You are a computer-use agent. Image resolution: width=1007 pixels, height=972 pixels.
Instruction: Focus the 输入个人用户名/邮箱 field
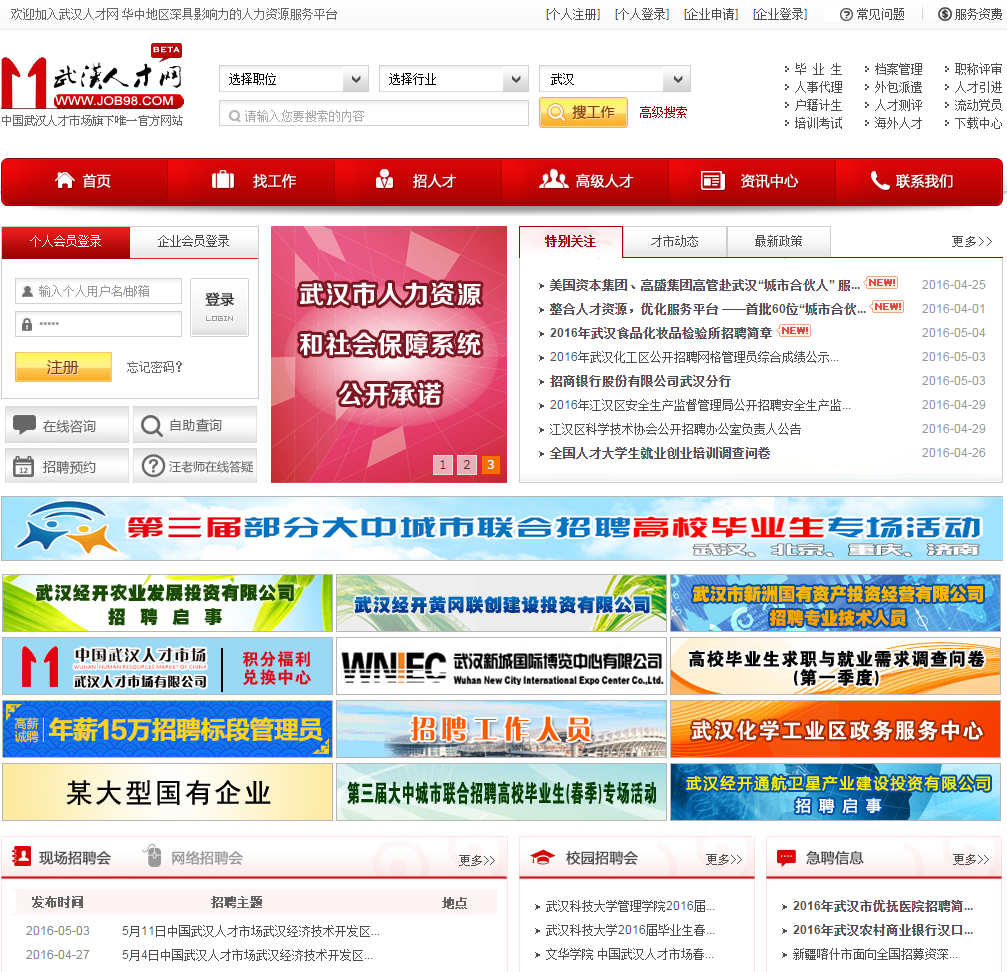(98, 291)
